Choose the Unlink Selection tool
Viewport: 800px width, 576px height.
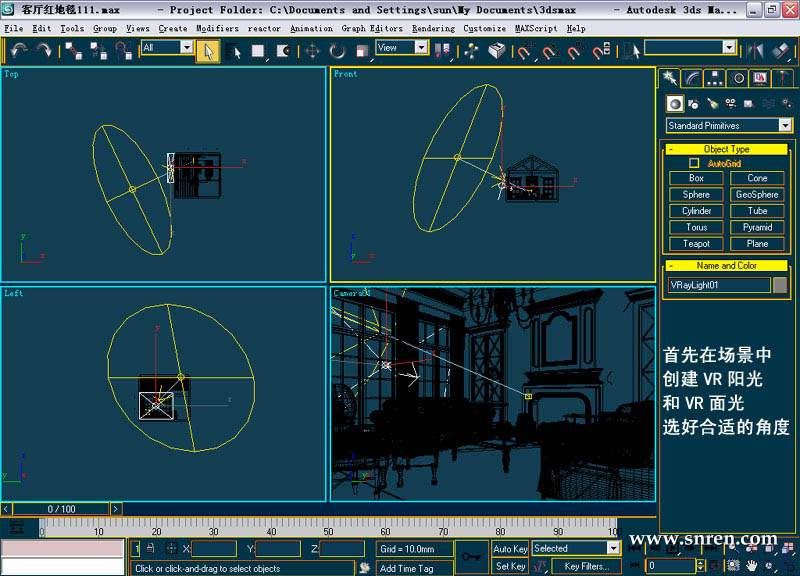click(98, 51)
